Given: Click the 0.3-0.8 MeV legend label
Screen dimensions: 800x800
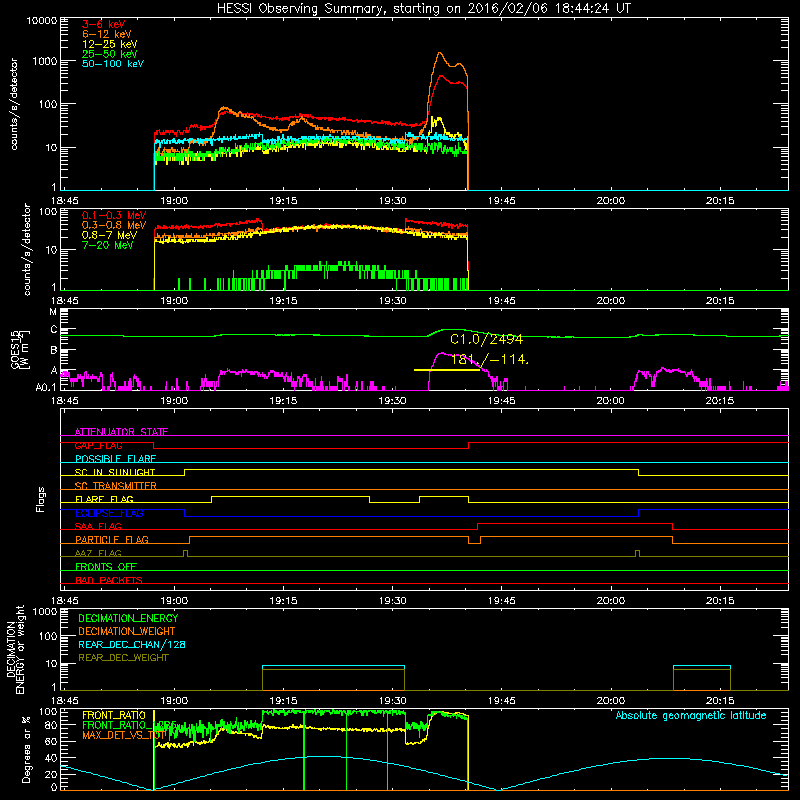Looking at the screenshot, I should 114,225.
